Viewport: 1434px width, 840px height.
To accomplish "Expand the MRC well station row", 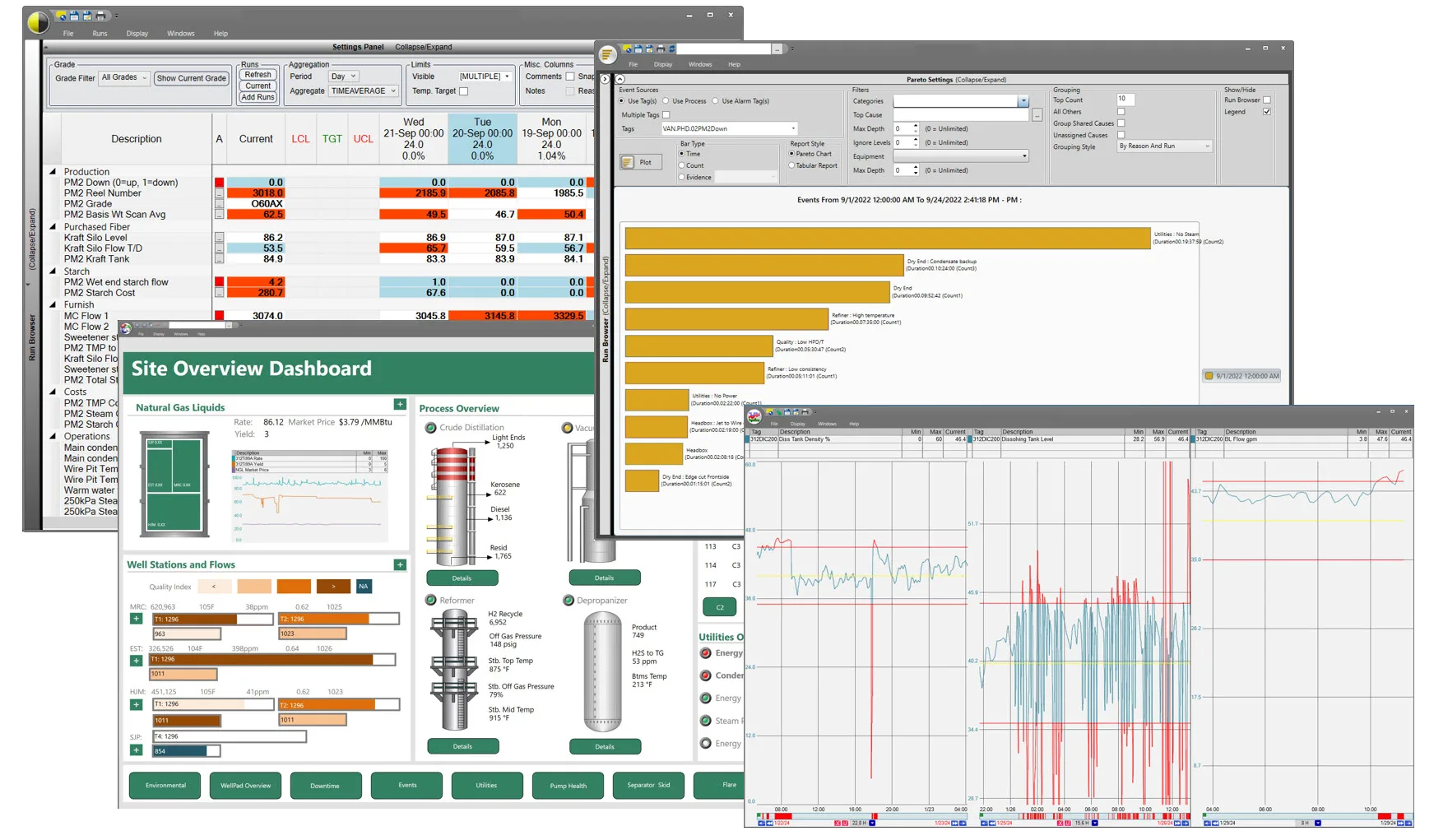I will (x=137, y=619).
